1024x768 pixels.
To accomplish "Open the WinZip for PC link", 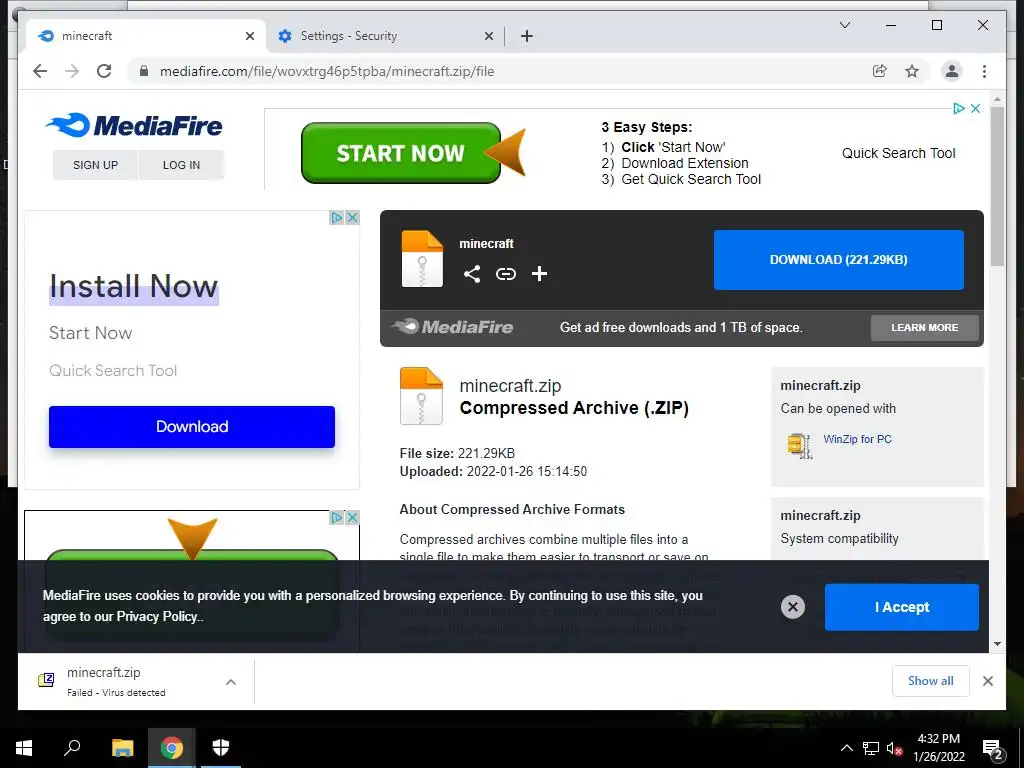I will point(857,439).
